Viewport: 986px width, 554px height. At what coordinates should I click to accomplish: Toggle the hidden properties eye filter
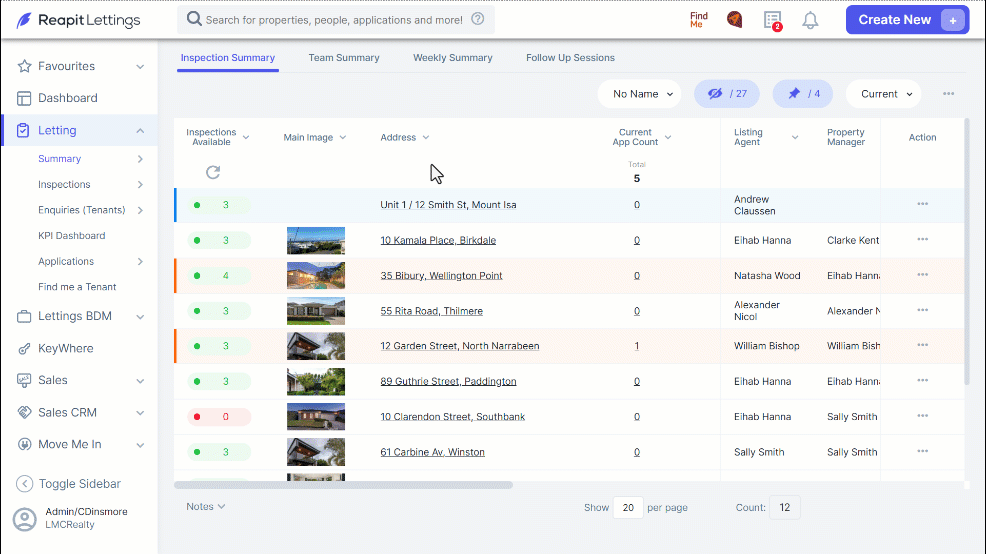coord(726,94)
